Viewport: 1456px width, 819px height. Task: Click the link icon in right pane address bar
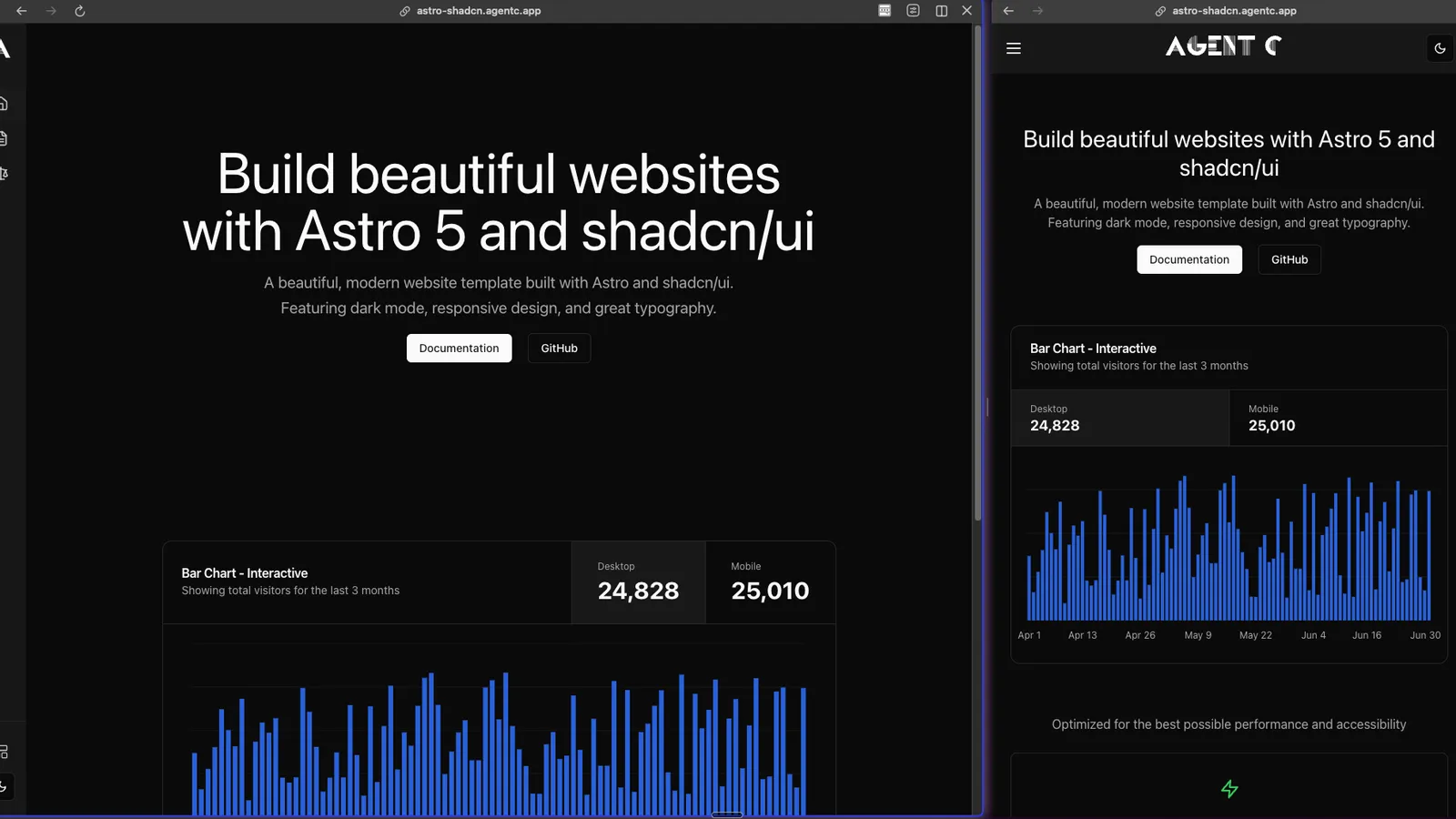[x=1160, y=11]
